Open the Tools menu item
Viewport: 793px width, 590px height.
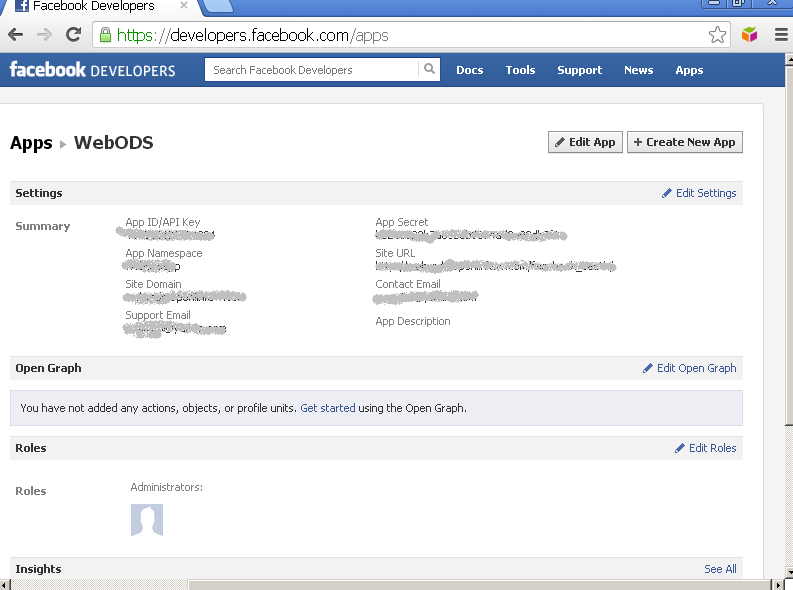pos(520,70)
